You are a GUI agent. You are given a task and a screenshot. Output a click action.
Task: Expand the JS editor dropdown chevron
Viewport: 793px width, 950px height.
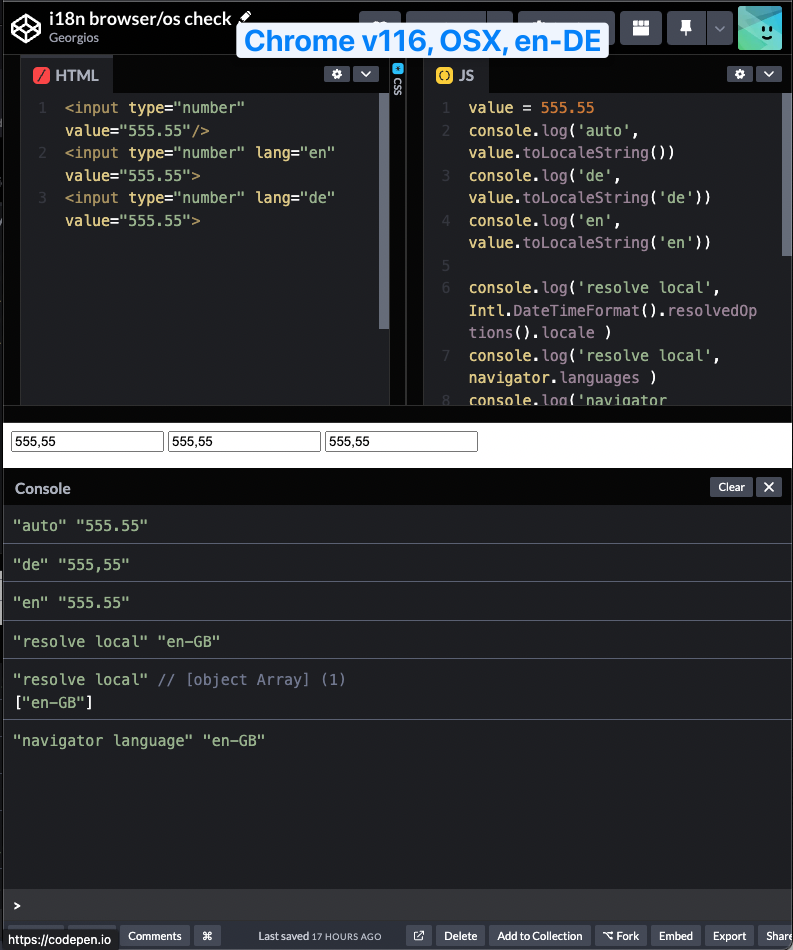769,74
